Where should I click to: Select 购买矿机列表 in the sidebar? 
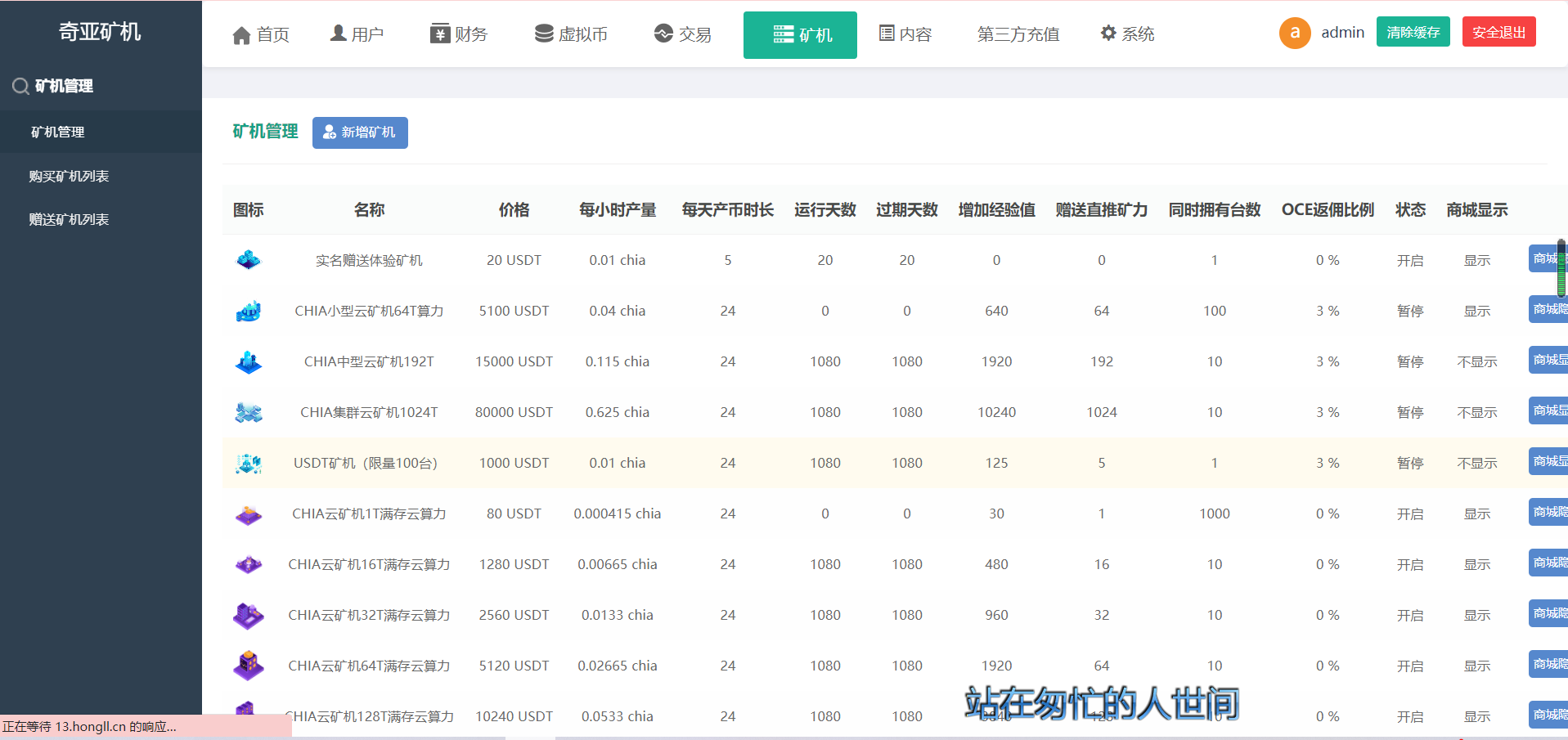(69, 176)
